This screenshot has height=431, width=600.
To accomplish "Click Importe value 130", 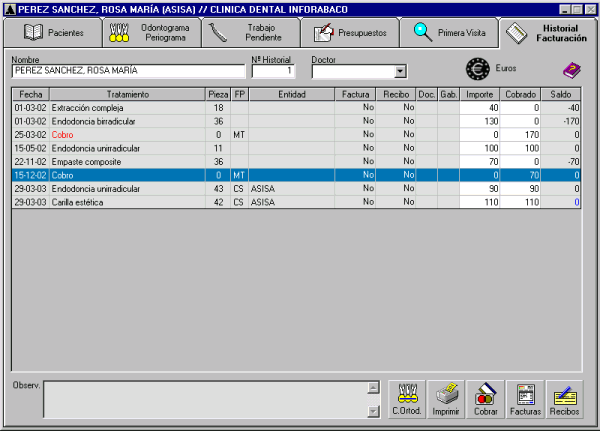I will click(x=479, y=121).
